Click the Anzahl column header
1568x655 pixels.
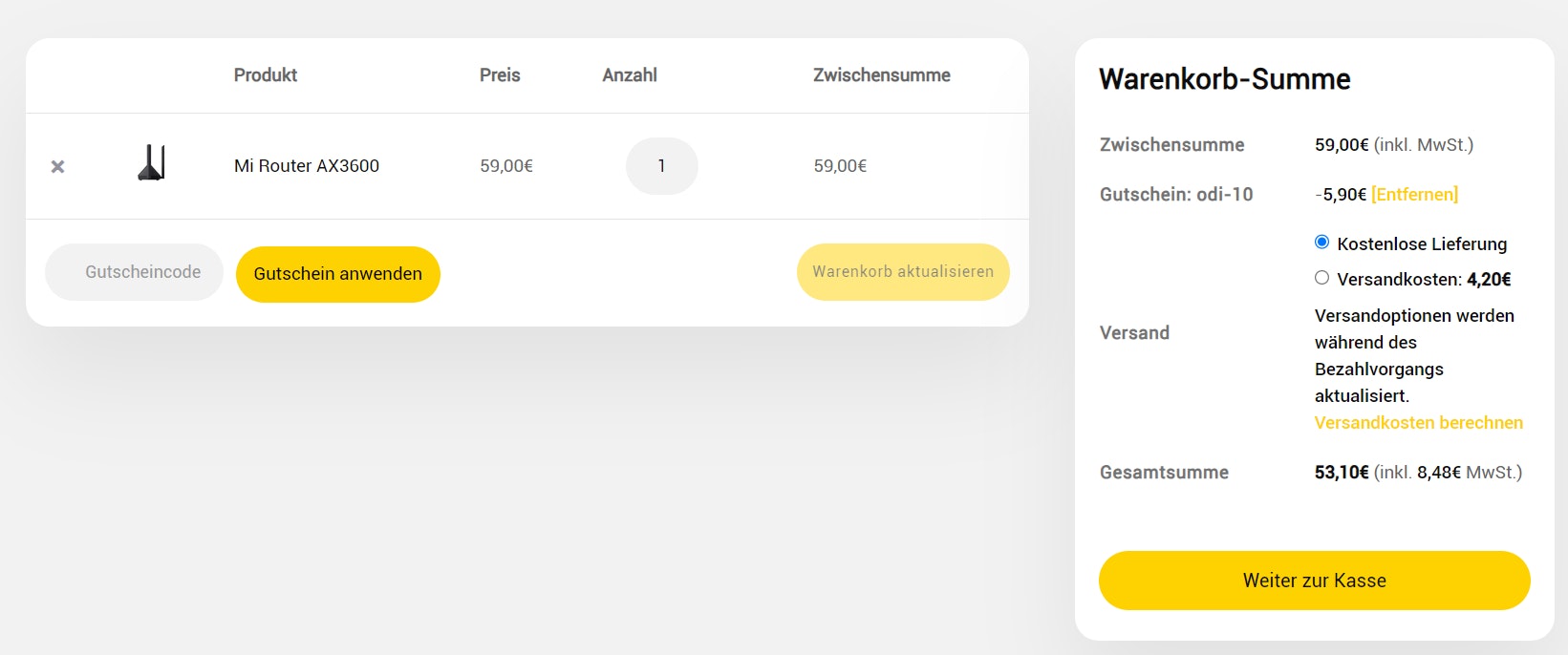click(x=630, y=75)
